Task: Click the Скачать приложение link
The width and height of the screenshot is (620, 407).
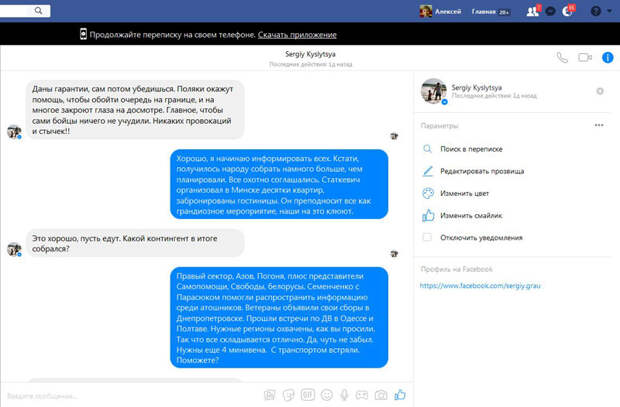Action: pyautogui.click(x=297, y=35)
